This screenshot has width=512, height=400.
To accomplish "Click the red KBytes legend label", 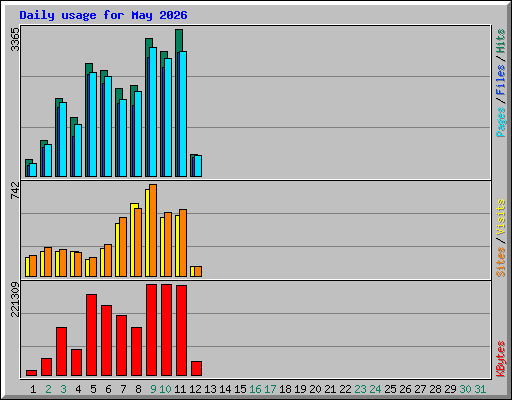I will pos(501,359).
